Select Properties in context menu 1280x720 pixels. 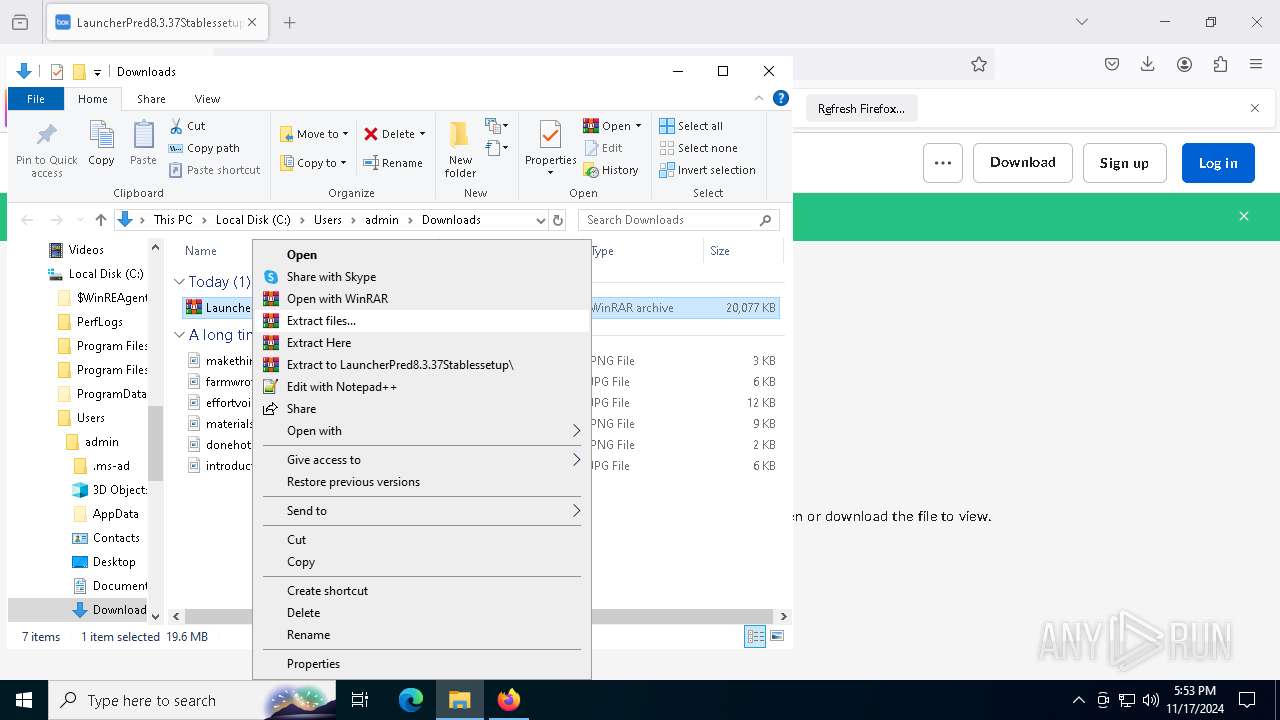pos(421,664)
